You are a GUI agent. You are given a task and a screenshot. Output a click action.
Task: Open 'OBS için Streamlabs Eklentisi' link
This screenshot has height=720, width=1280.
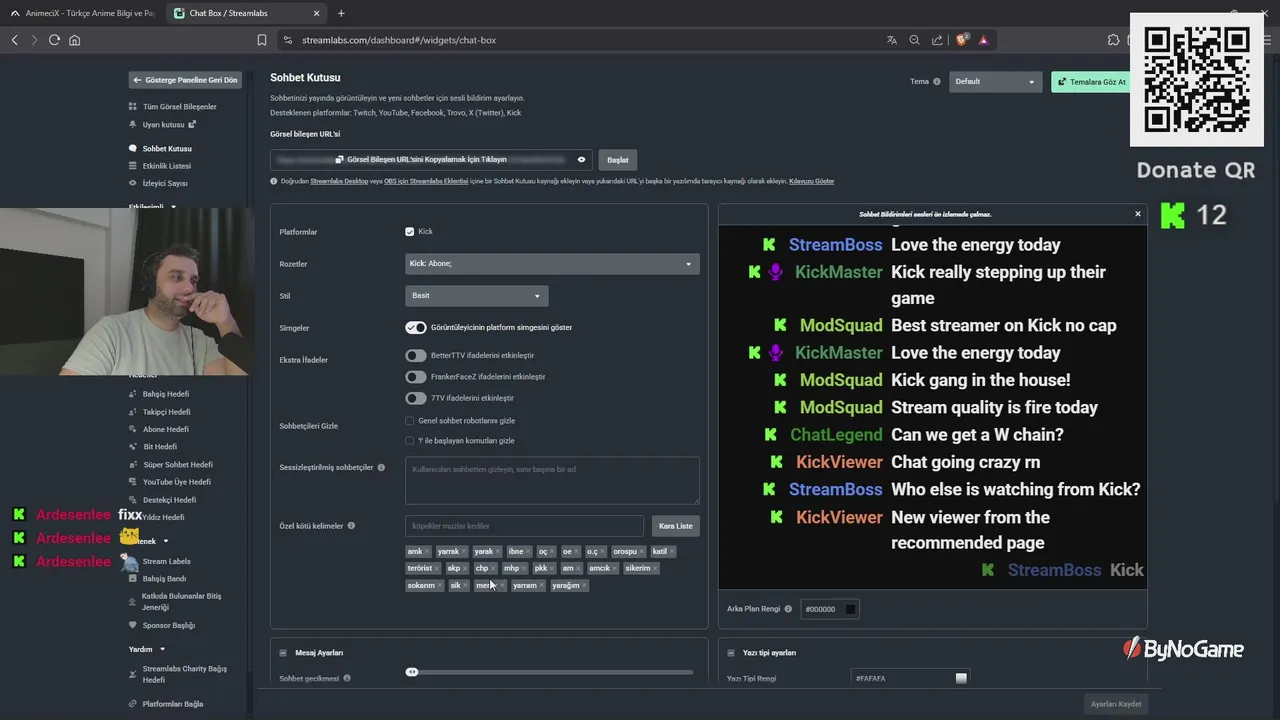pyautogui.click(x=426, y=181)
